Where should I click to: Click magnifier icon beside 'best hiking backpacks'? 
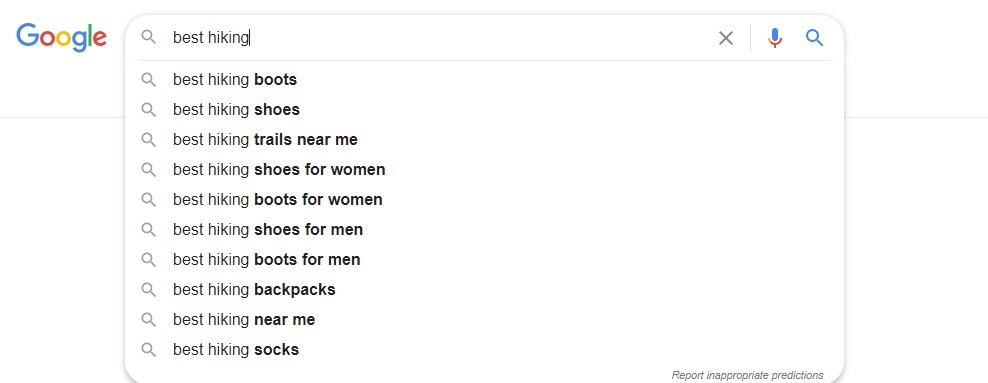[149, 290]
